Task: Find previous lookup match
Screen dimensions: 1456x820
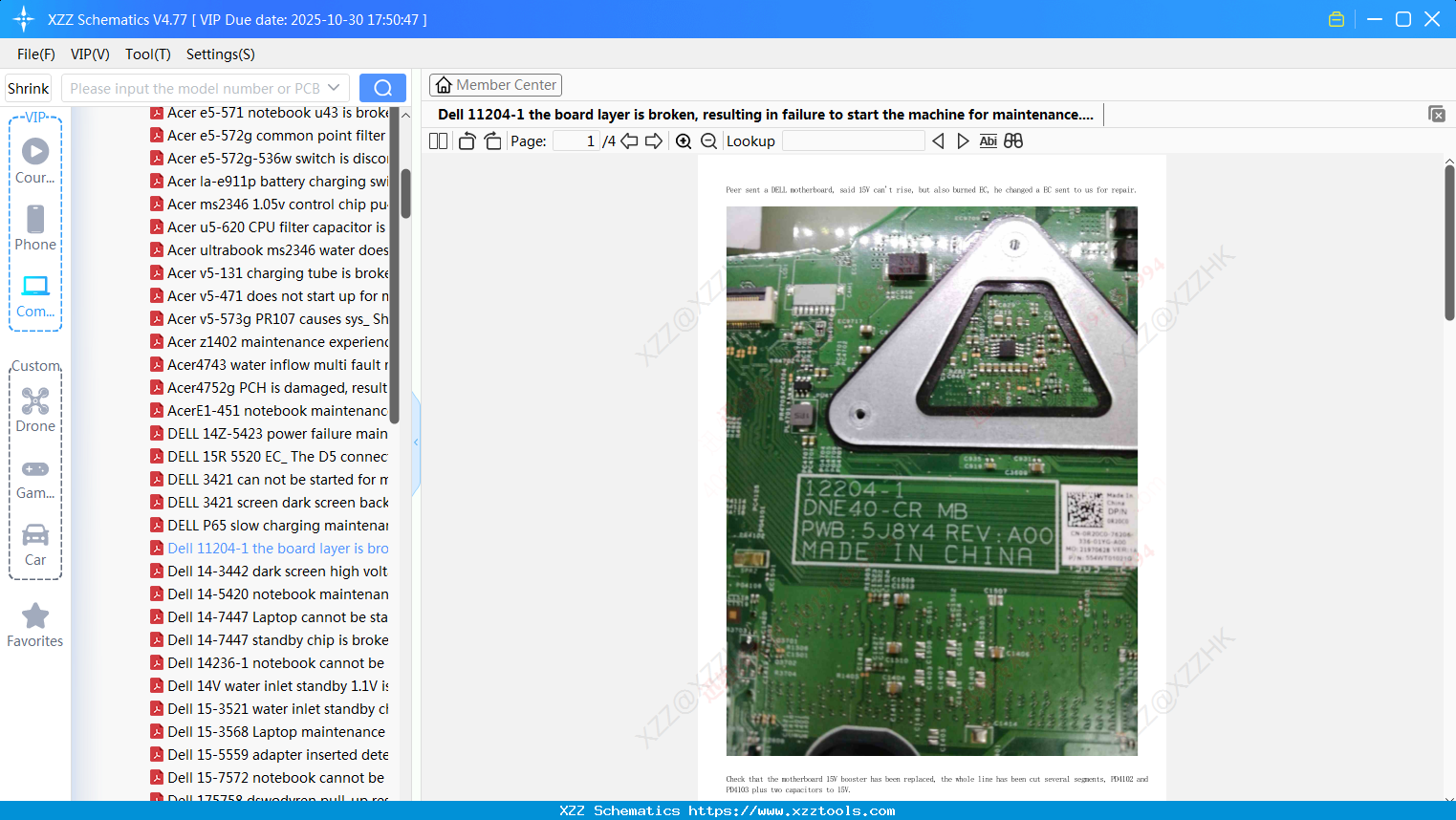Action: coord(938,141)
